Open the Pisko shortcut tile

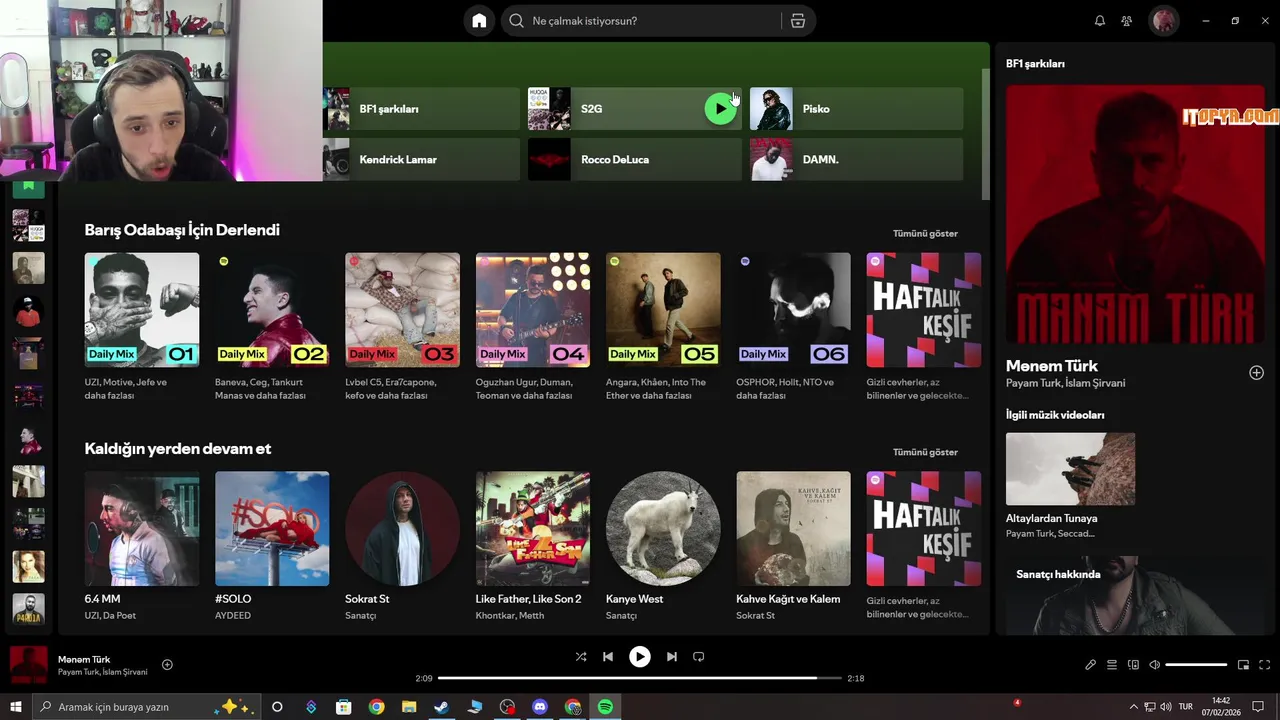coord(856,109)
